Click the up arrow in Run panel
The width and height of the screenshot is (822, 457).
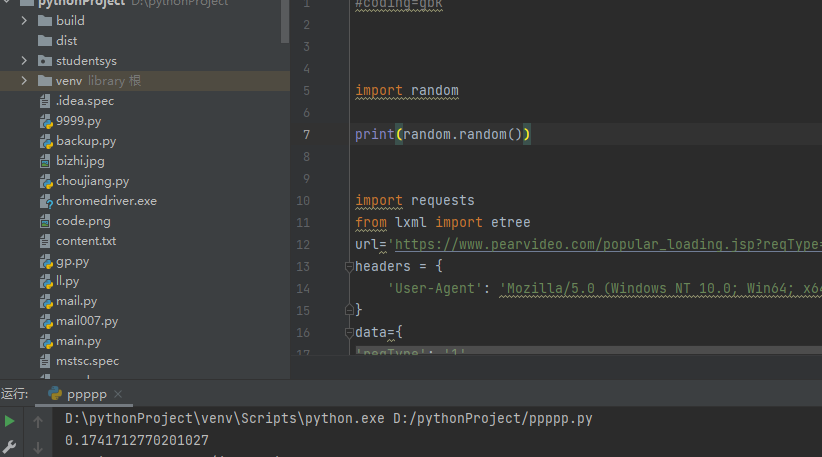(38, 421)
